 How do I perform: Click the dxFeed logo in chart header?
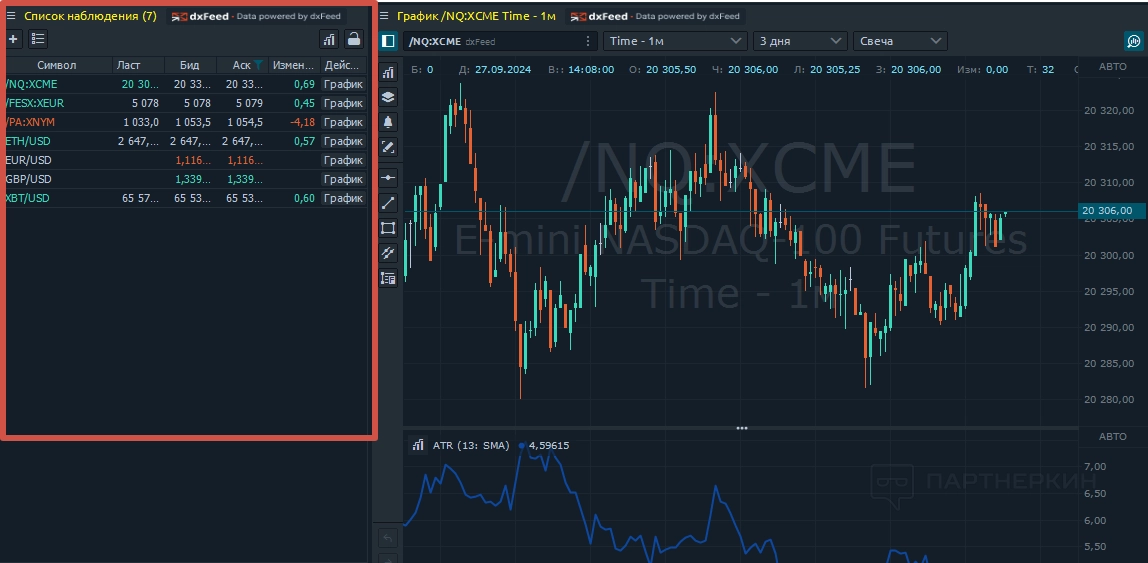(x=598, y=17)
